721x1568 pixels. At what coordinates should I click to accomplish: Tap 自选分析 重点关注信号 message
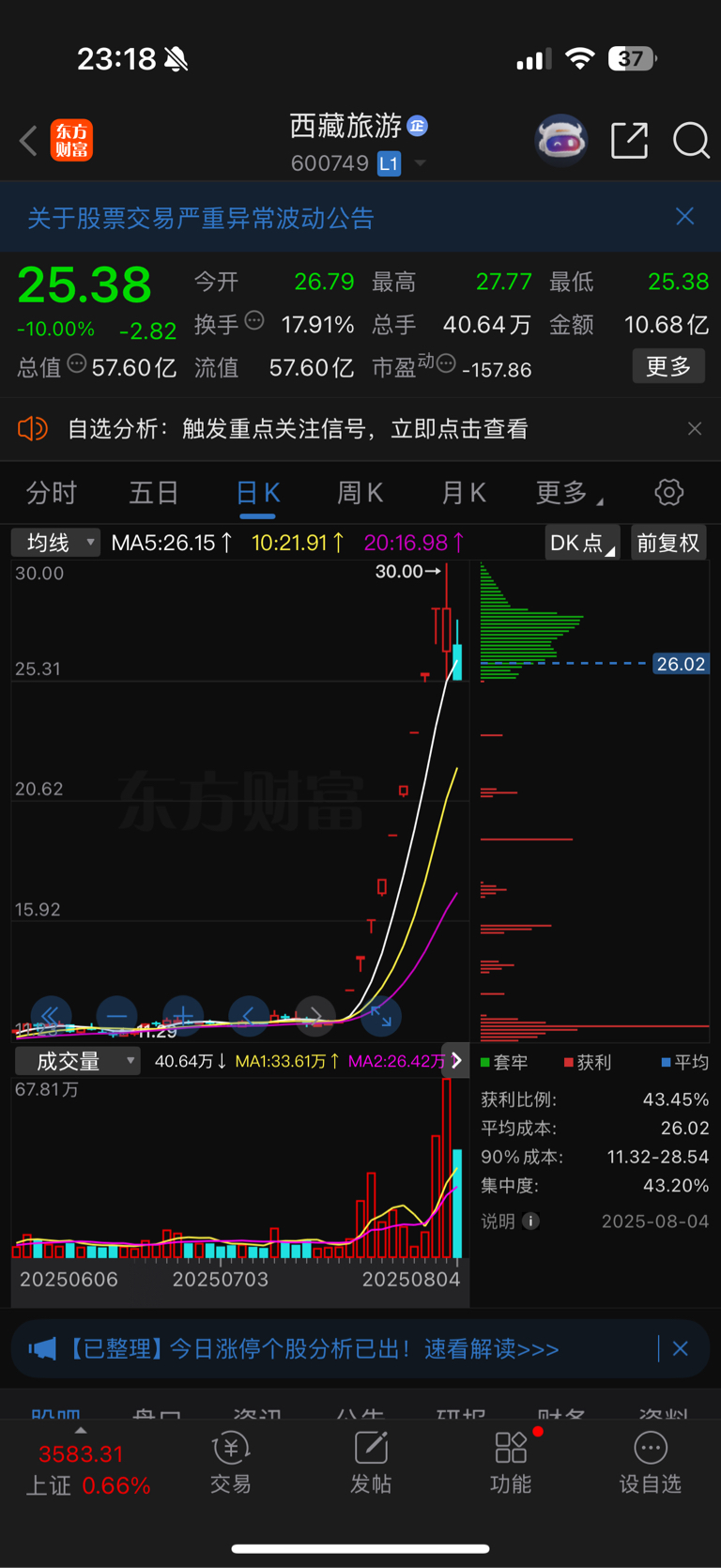pyautogui.click(x=298, y=429)
